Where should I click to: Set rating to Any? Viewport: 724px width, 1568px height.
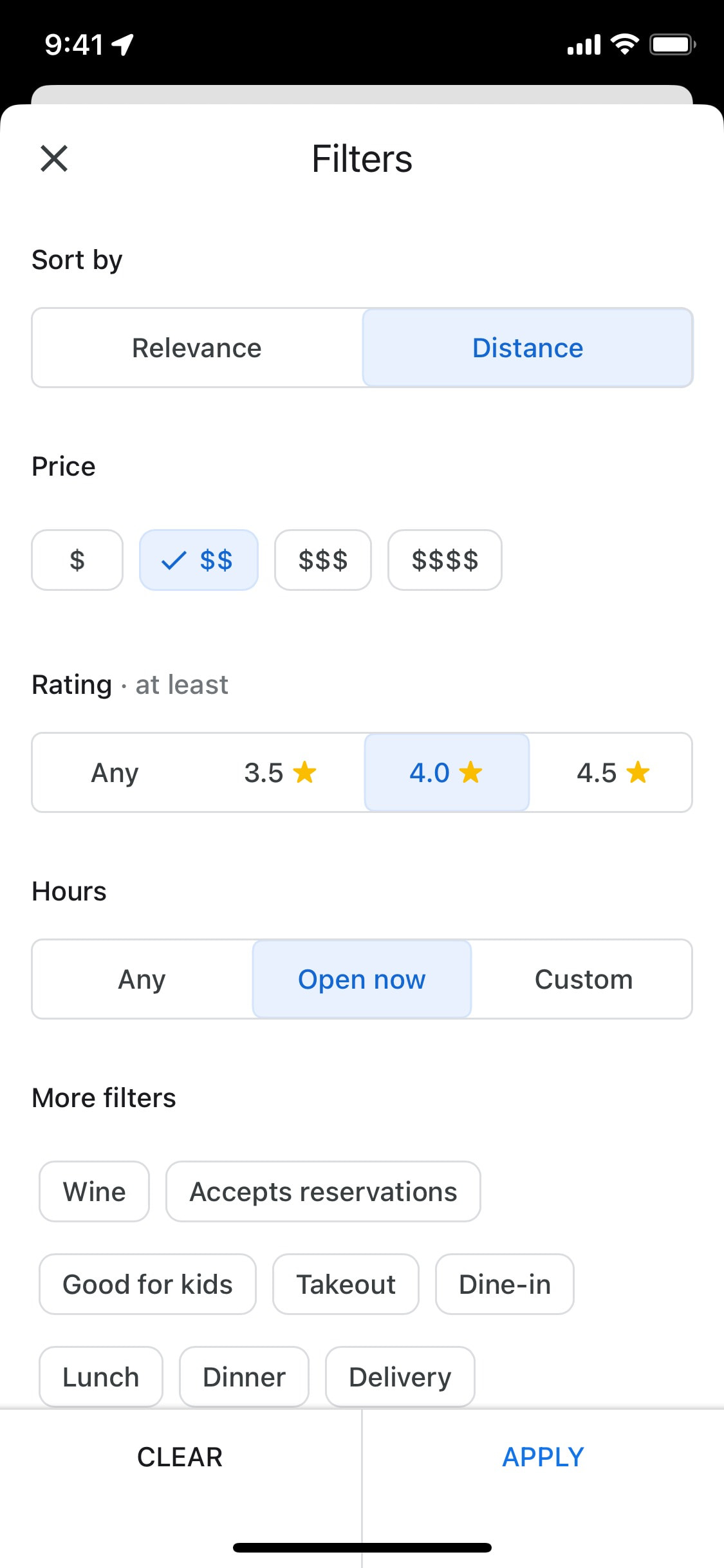click(x=115, y=772)
